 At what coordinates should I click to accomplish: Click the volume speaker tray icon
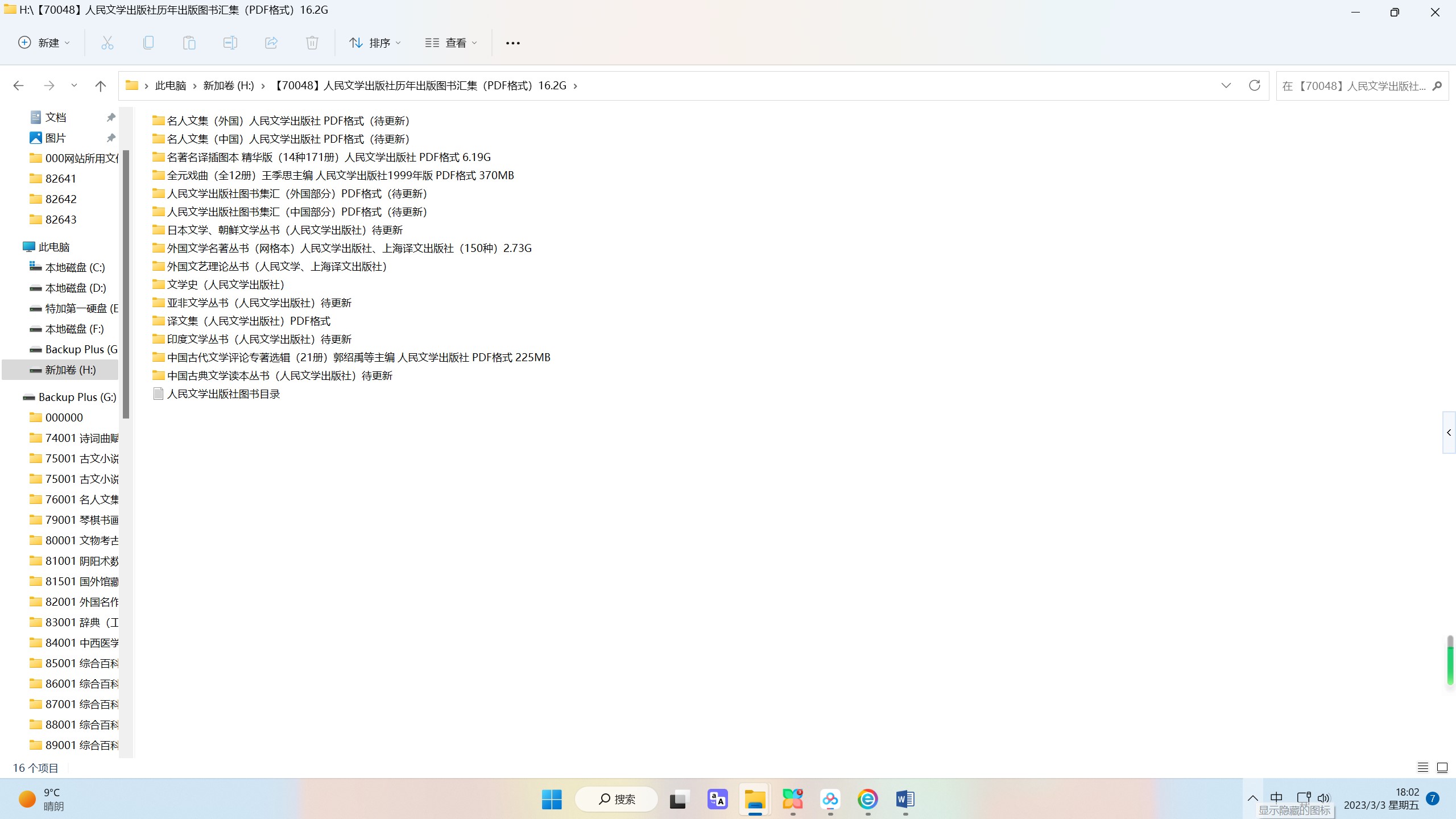(1323, 798)
